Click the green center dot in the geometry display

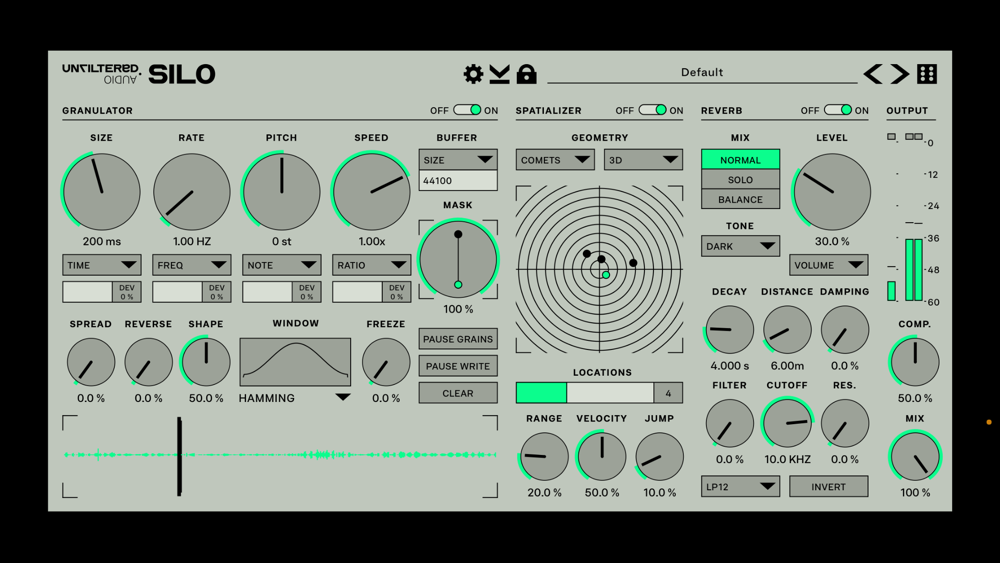click(x=606, y=275)
